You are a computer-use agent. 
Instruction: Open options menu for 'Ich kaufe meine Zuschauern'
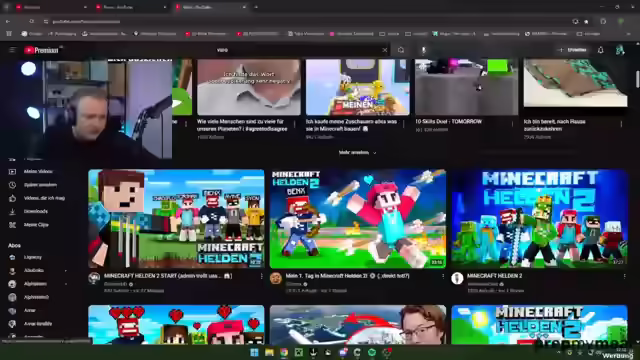[x=404, y=124]
